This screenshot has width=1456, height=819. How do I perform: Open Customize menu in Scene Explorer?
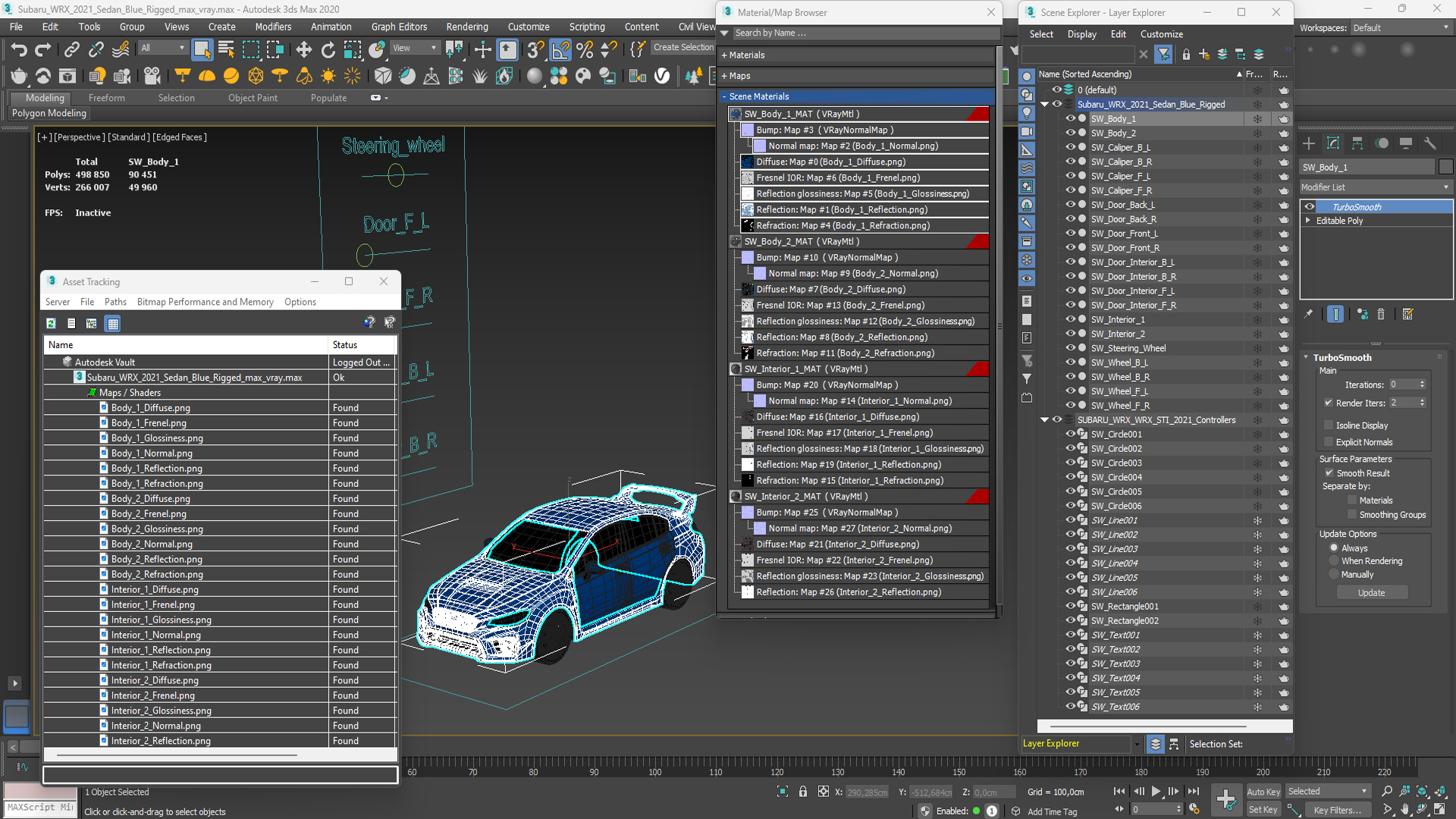coord(1161,34)
